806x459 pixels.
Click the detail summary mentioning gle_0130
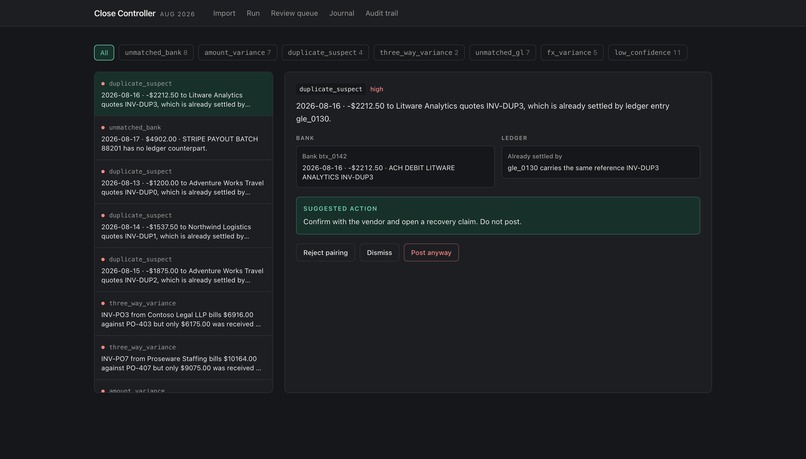pyautogui.click(x=483, y=112)
